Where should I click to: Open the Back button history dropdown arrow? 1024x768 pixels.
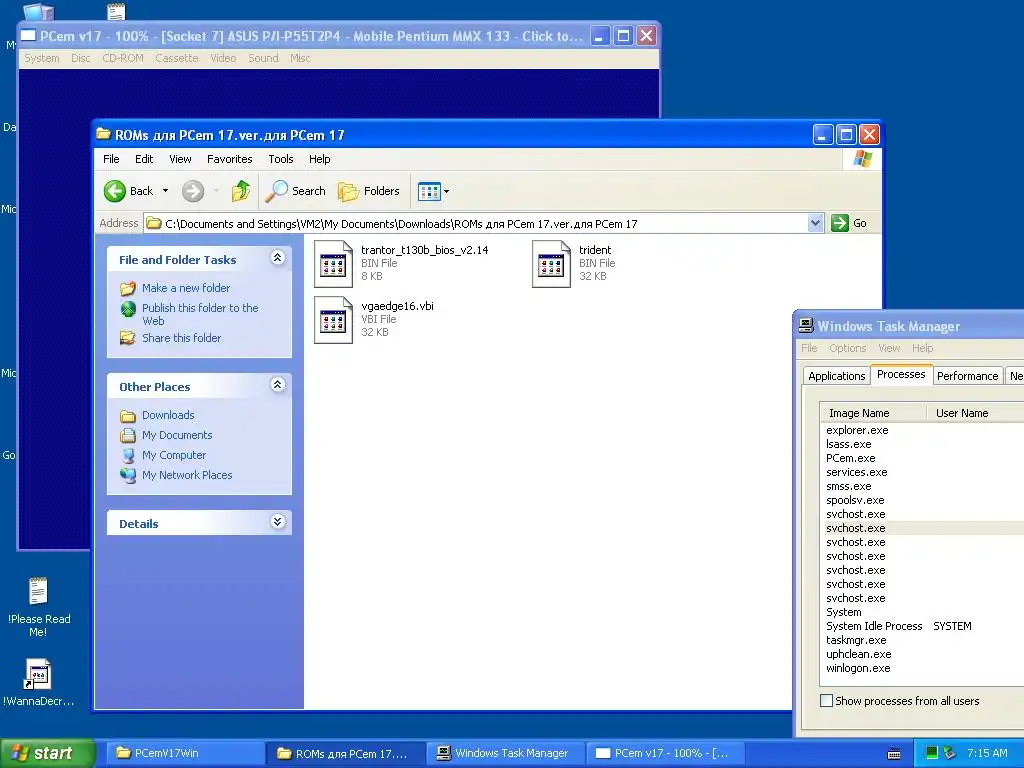(165, 191)
